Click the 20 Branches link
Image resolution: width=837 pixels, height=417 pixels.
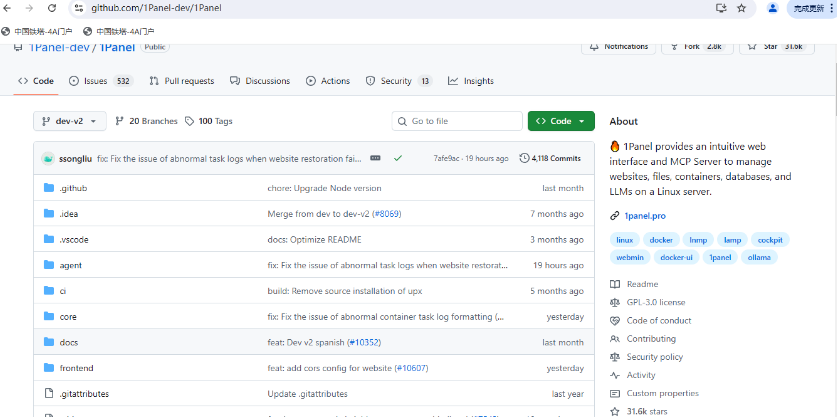(x=146, y=121)
